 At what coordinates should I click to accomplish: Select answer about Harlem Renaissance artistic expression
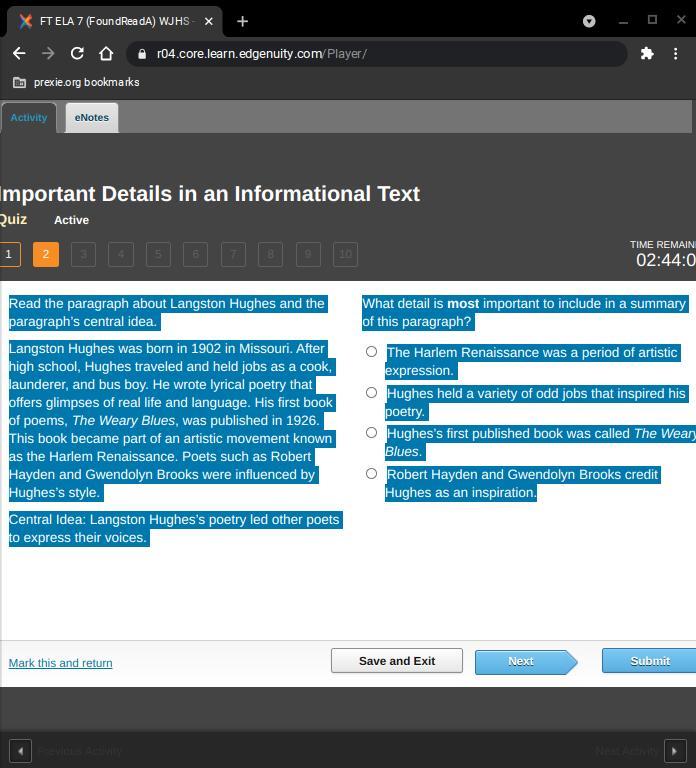click(371, 352)
